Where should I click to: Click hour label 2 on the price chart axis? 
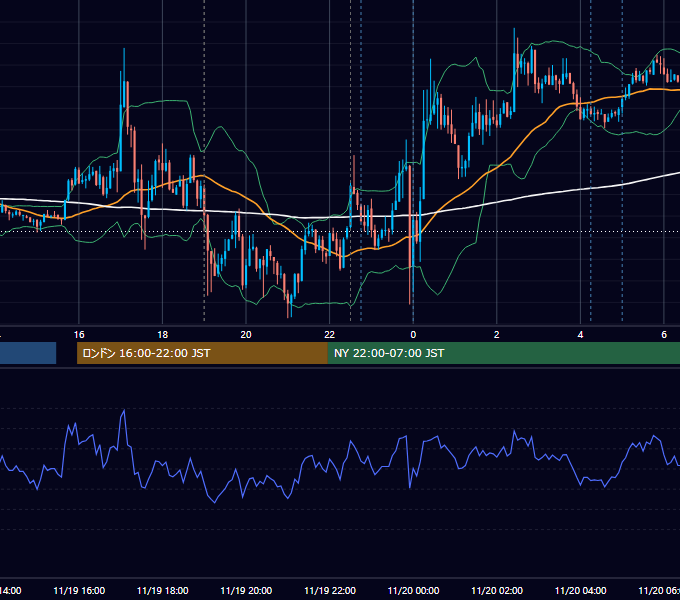pos(497,335)
